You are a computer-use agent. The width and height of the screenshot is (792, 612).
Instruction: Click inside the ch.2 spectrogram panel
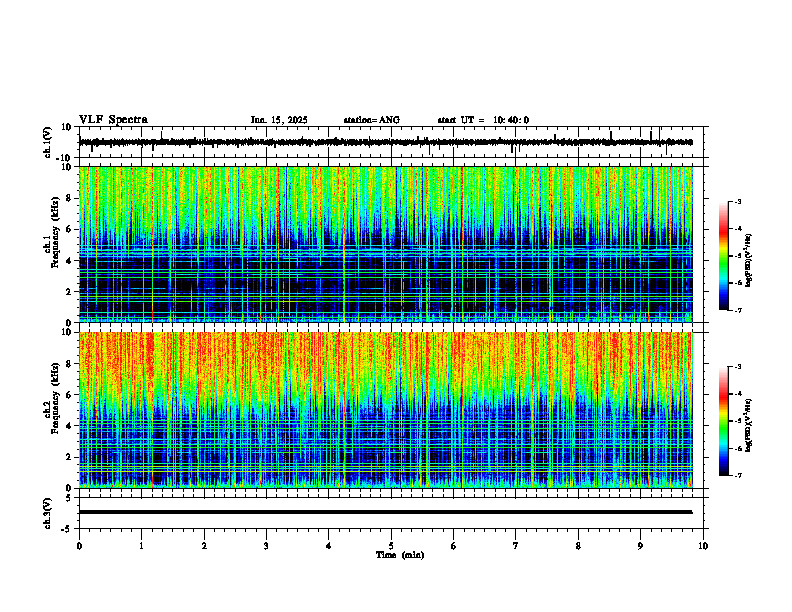tap(386, 410)
